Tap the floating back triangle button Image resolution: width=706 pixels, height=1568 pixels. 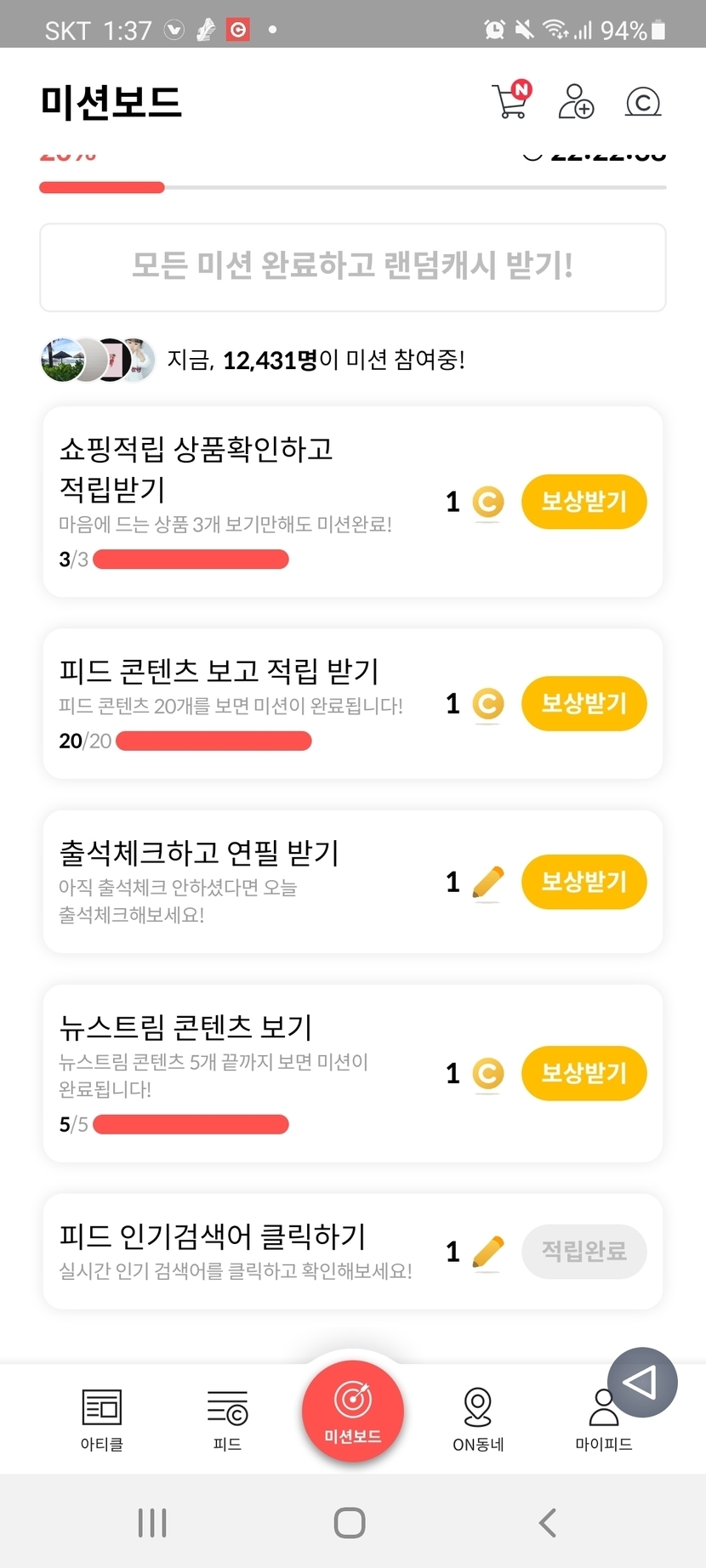coord(642,1382)
